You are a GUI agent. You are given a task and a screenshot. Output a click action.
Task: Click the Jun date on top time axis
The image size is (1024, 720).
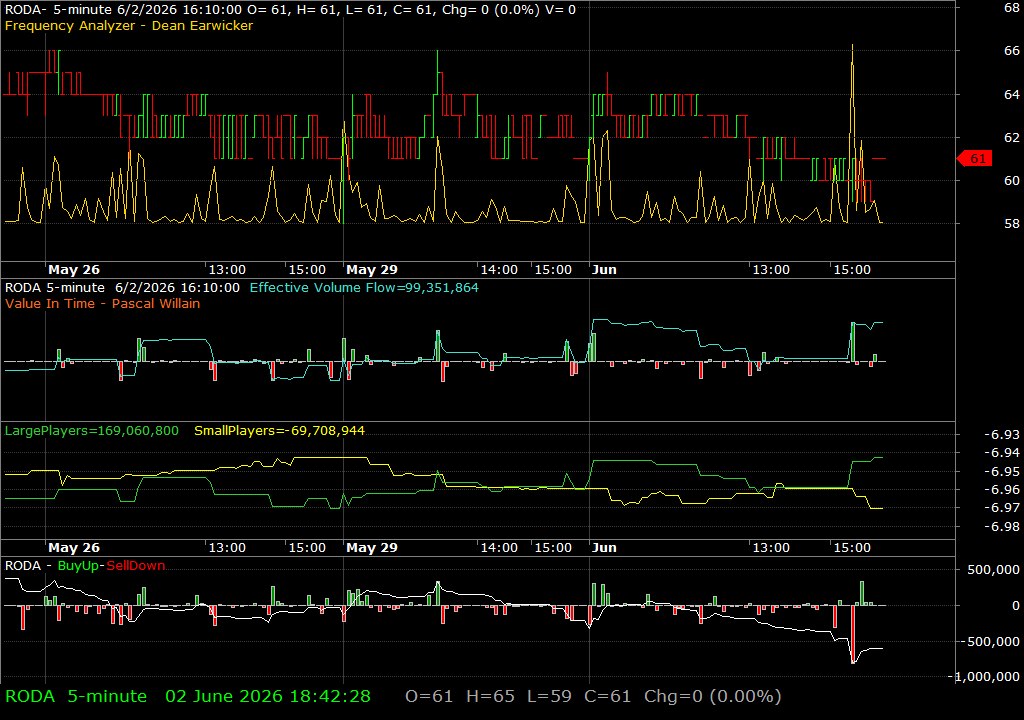604,270
